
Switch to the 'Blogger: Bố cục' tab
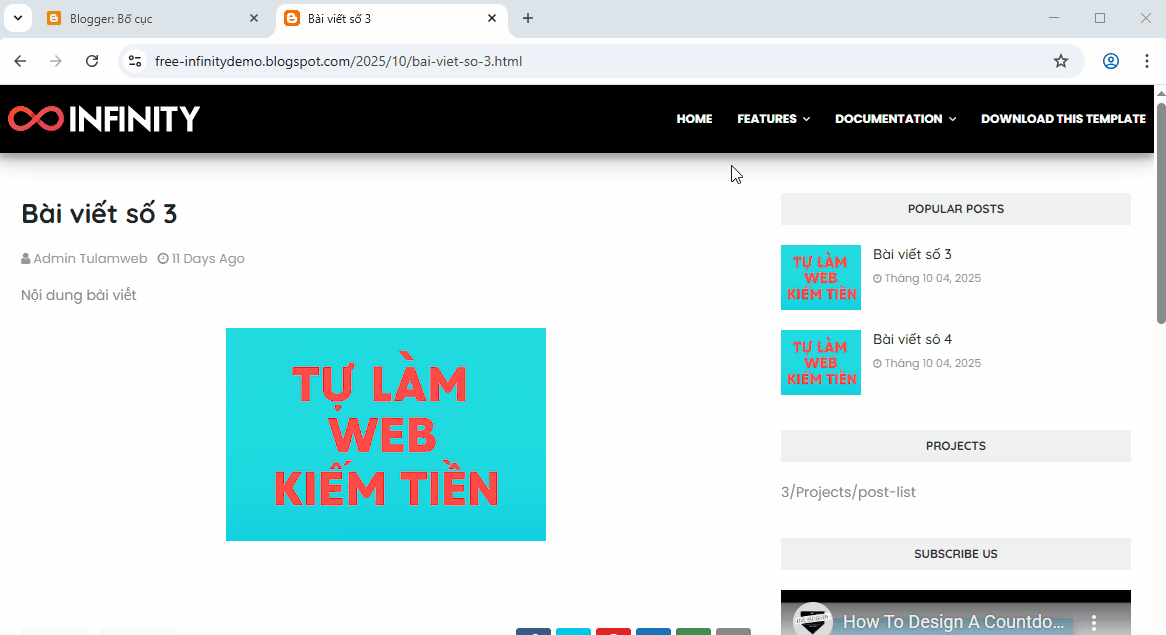click(152, 19)
